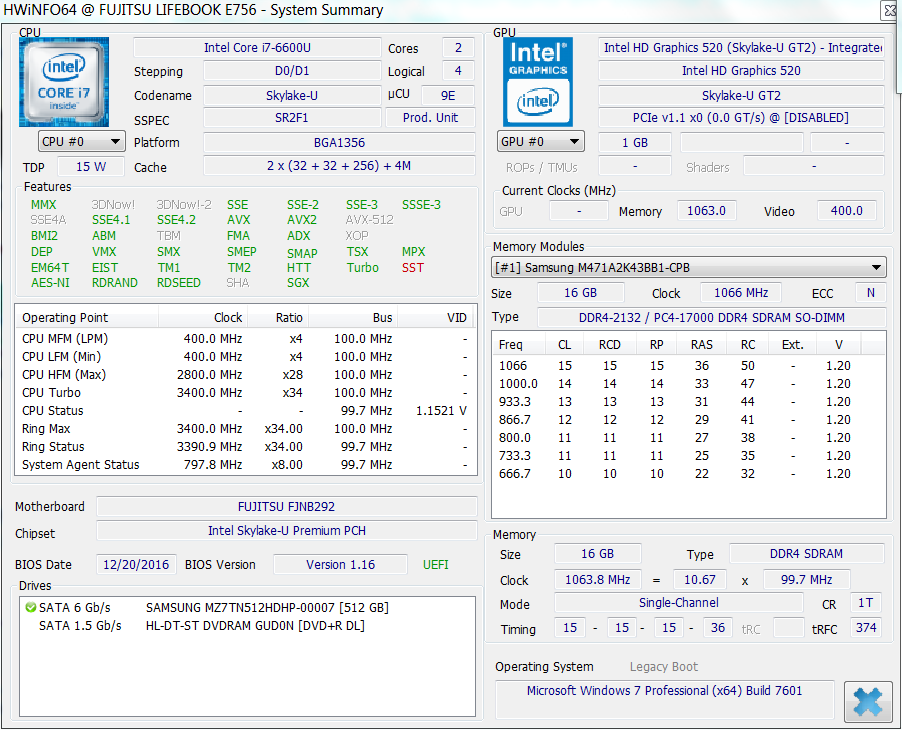Click the Single-Channel mode field

coord(679,603)
